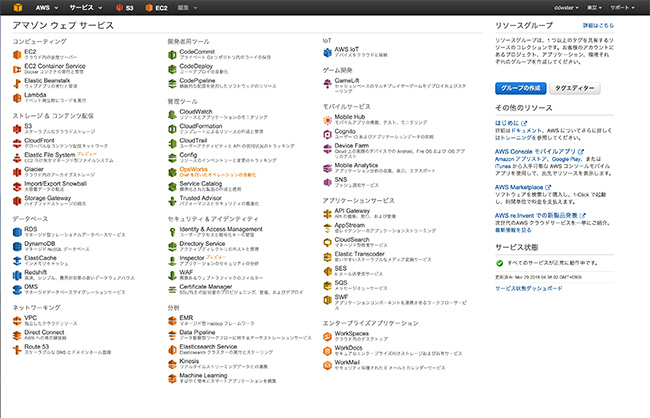
Task: Open the ddwater account dropdown
Action: pyautogui.click(x=566, y=7)
